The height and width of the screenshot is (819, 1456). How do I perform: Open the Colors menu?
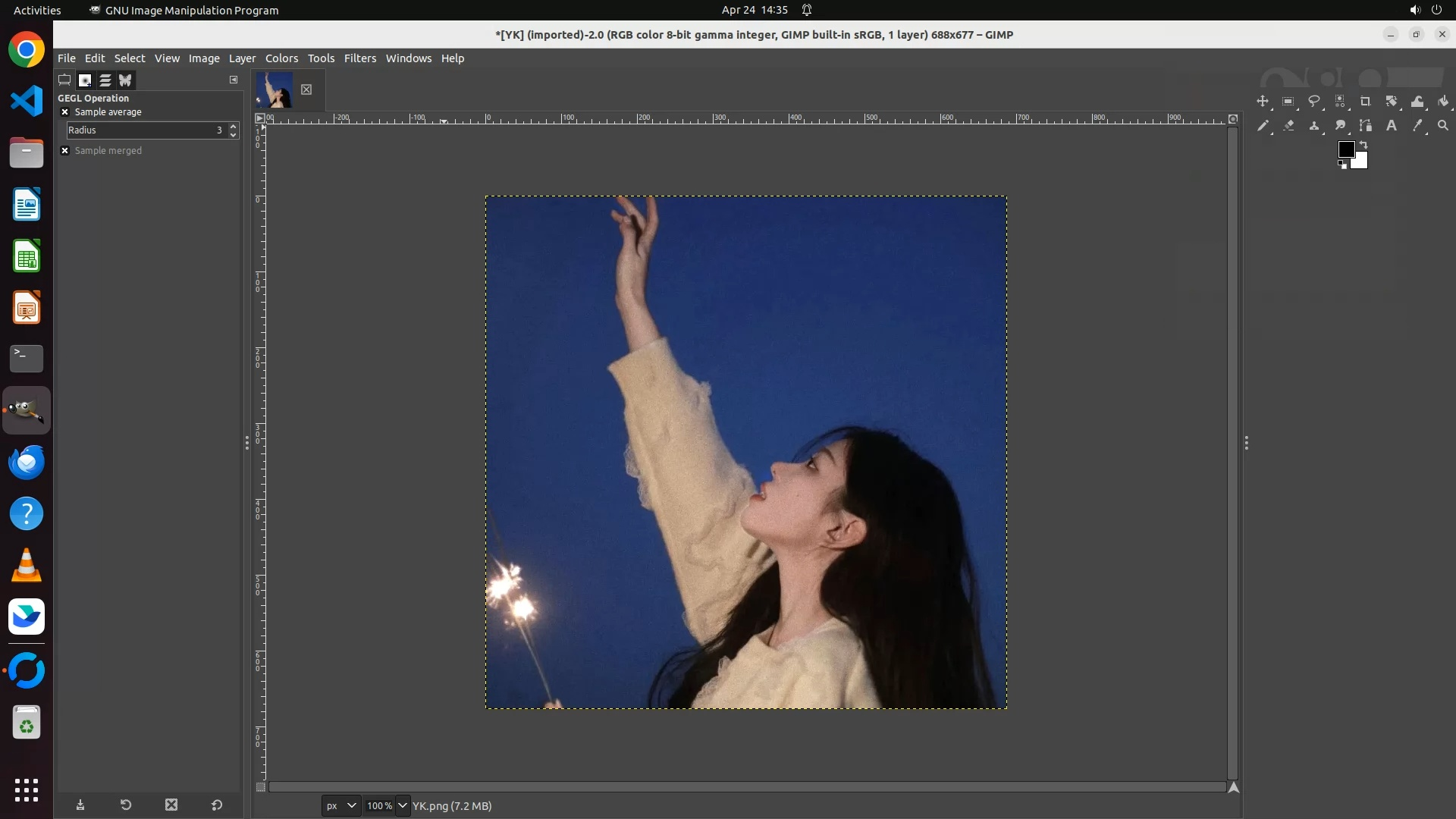click(x=281, y=58)
